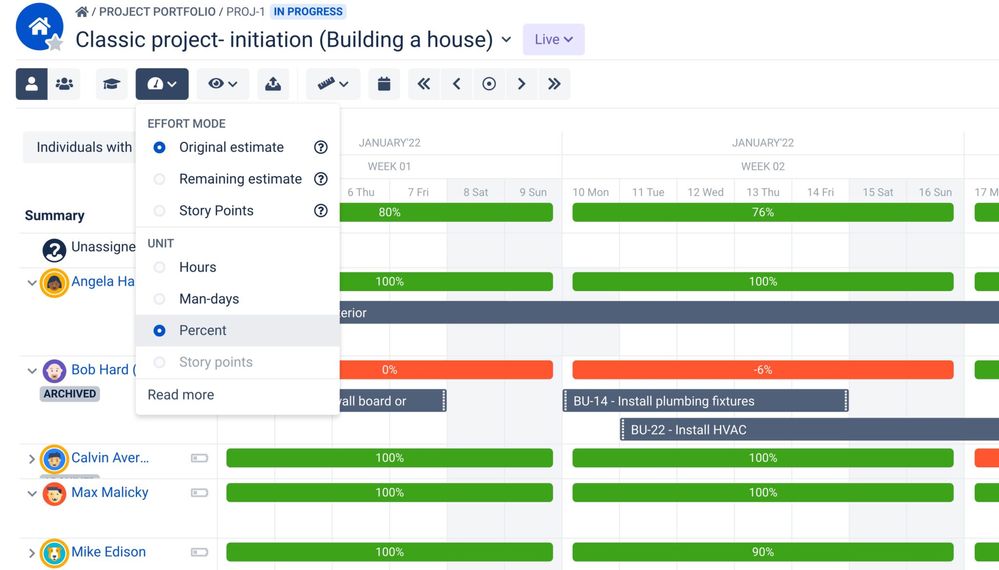This screenshot has height=570, width=999.
Task: Open the project title dropdown chevron
Action: pos(506,39)
